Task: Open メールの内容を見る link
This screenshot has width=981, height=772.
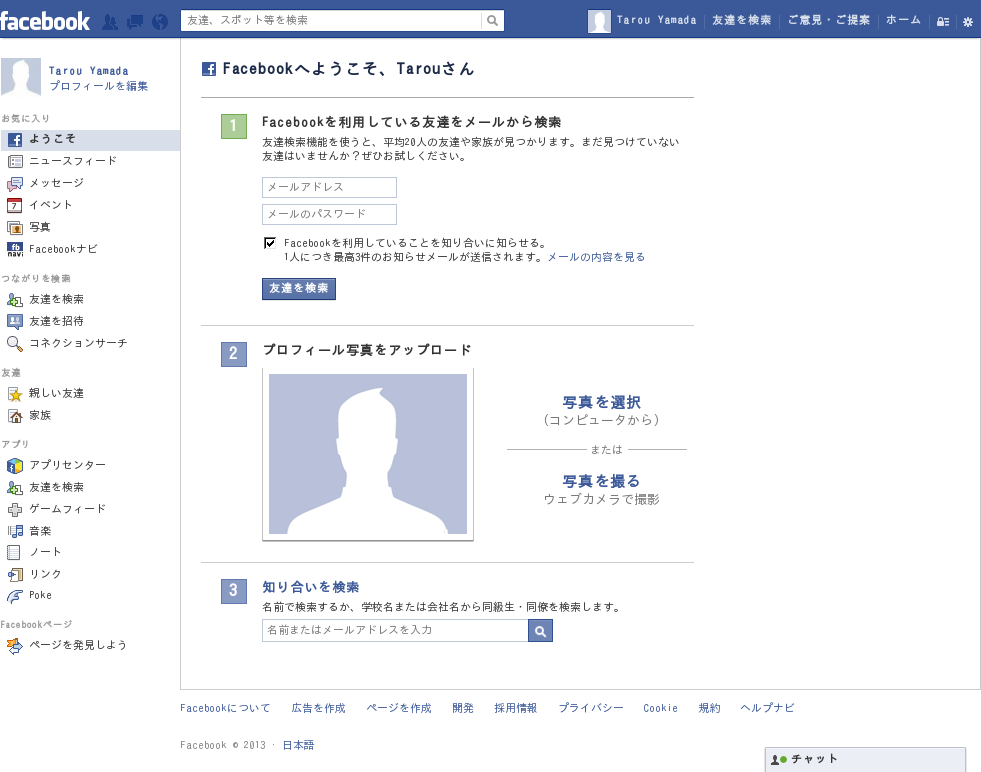Action: [x=596, y=257]
